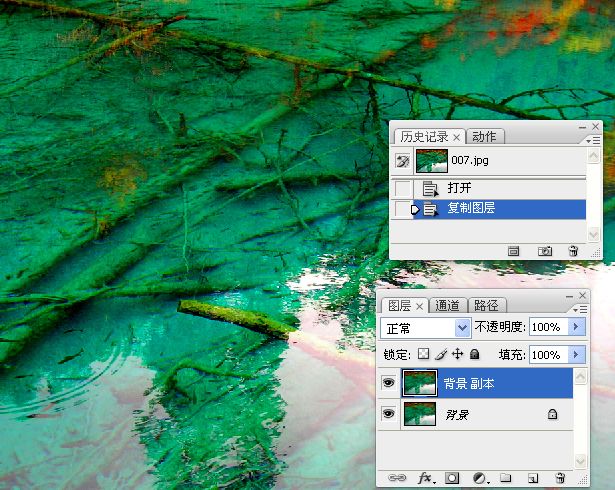Set history brush source for 打开 state

402,188
